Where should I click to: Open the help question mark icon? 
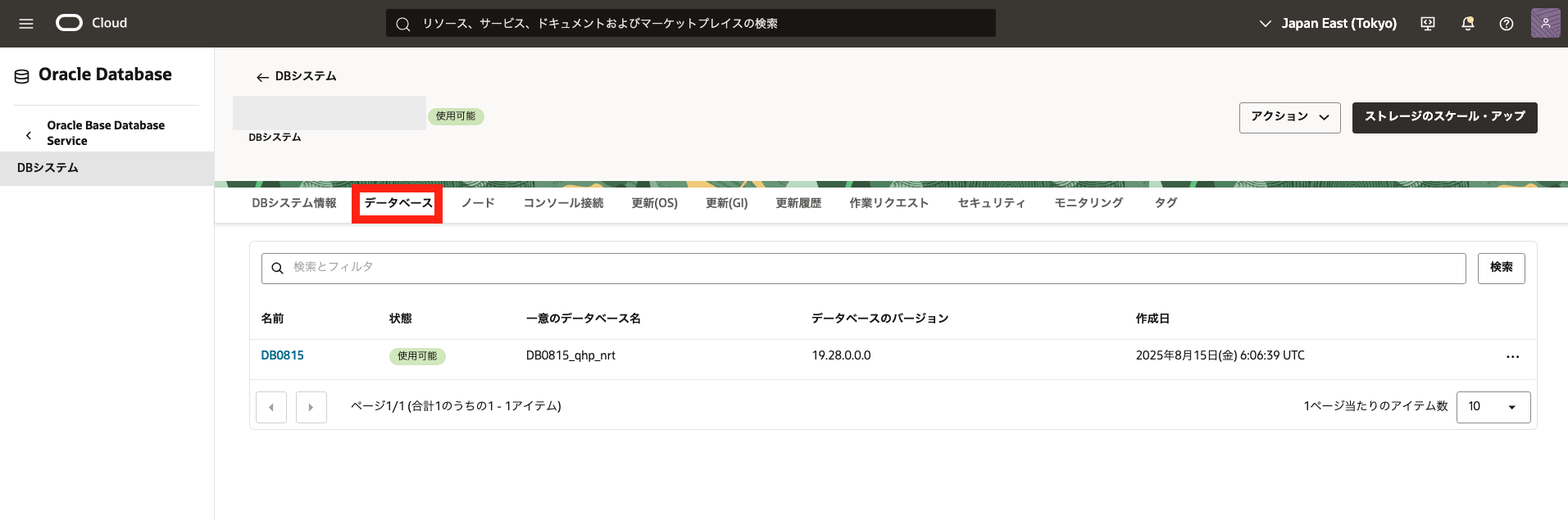tap(1506, 24)
